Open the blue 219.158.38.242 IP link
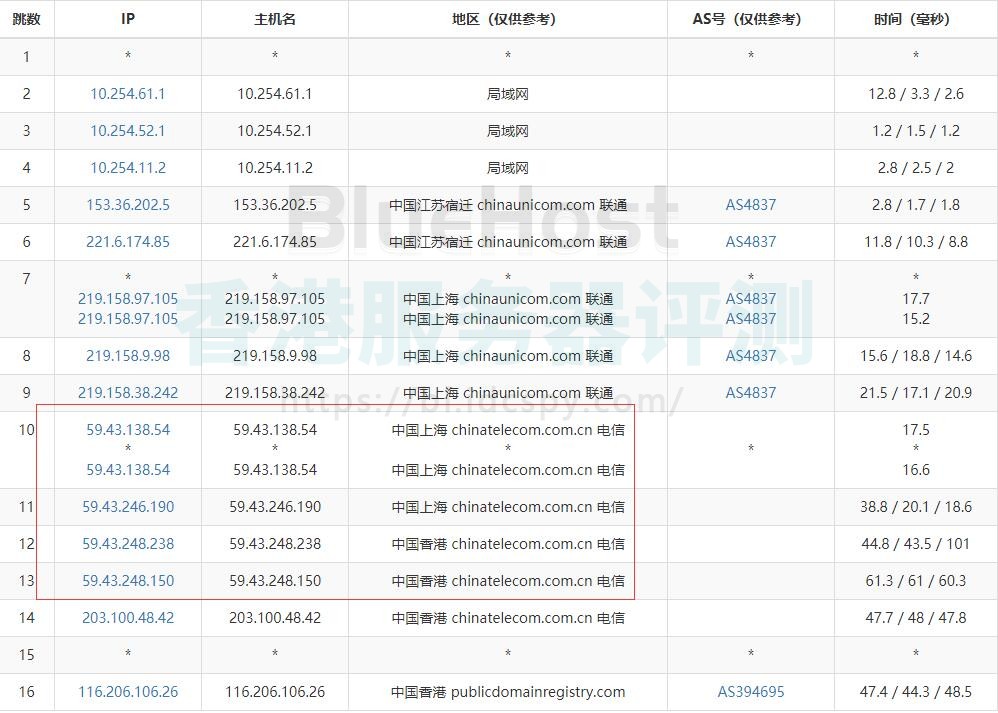This screenshot has height=713, width=998. pyautogui.click(x=128, y=393)
